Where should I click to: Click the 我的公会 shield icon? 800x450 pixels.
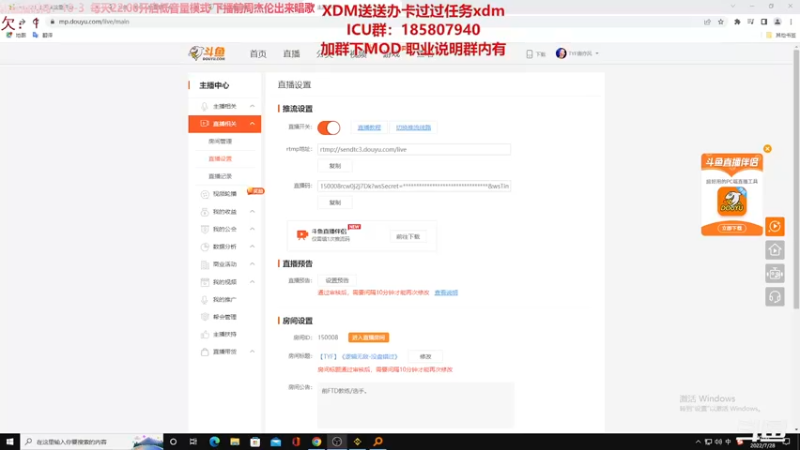(x=205, y=229)
